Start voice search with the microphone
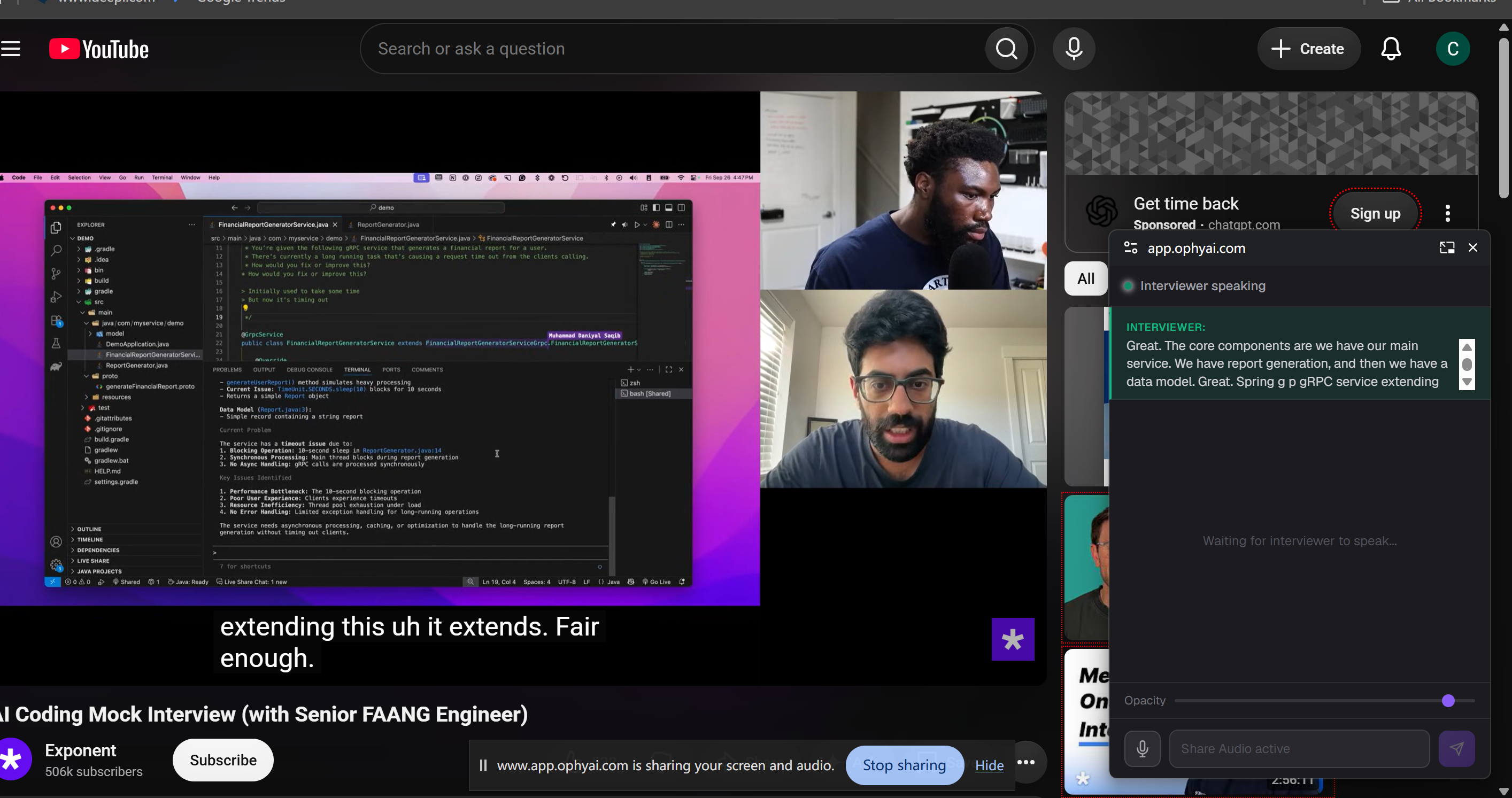This screenshot has height=798, width=1512. coord(1074,49)
